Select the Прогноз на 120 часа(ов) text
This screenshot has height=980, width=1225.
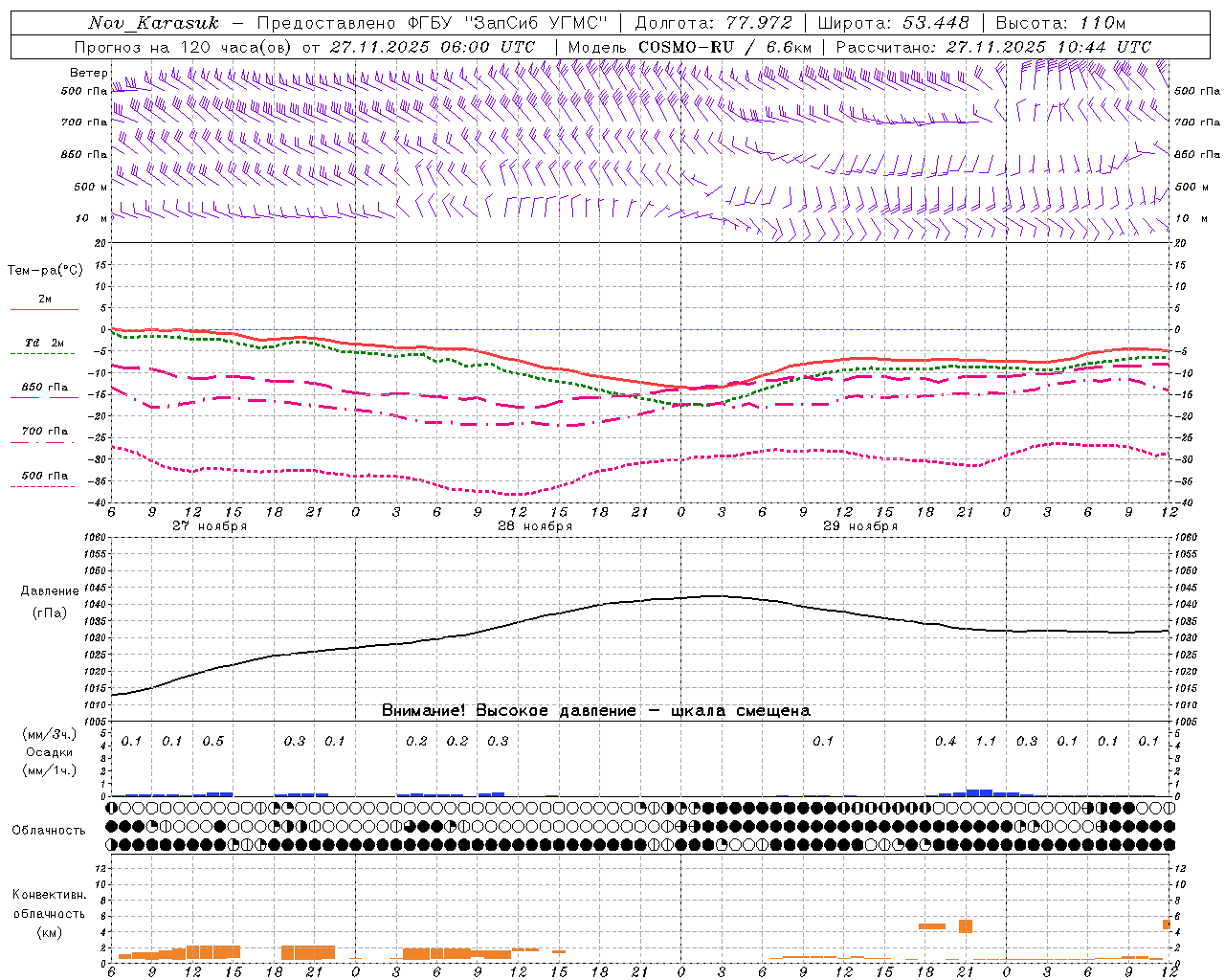[185, 47]
